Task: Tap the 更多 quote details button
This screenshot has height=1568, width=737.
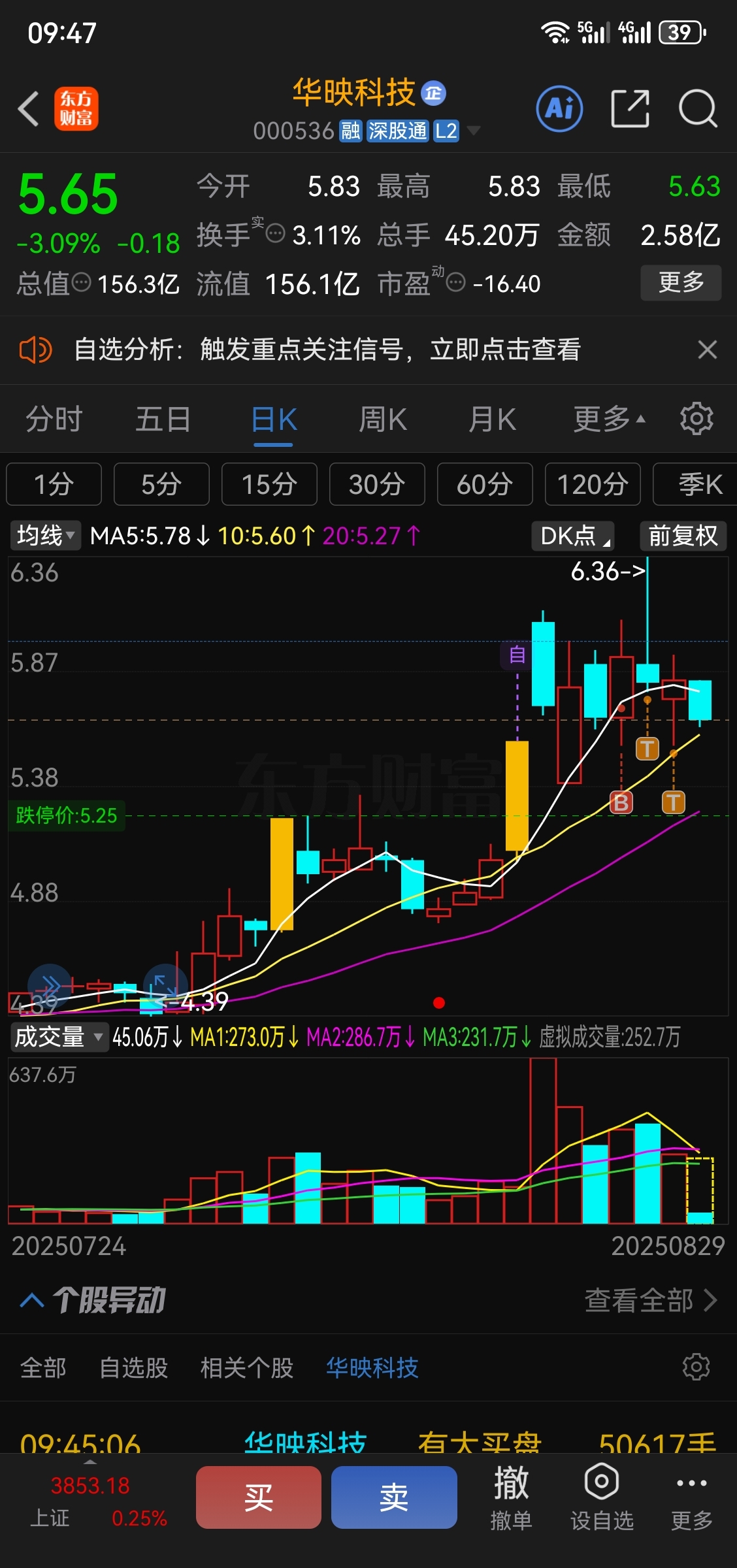Action: coord(681,282)
